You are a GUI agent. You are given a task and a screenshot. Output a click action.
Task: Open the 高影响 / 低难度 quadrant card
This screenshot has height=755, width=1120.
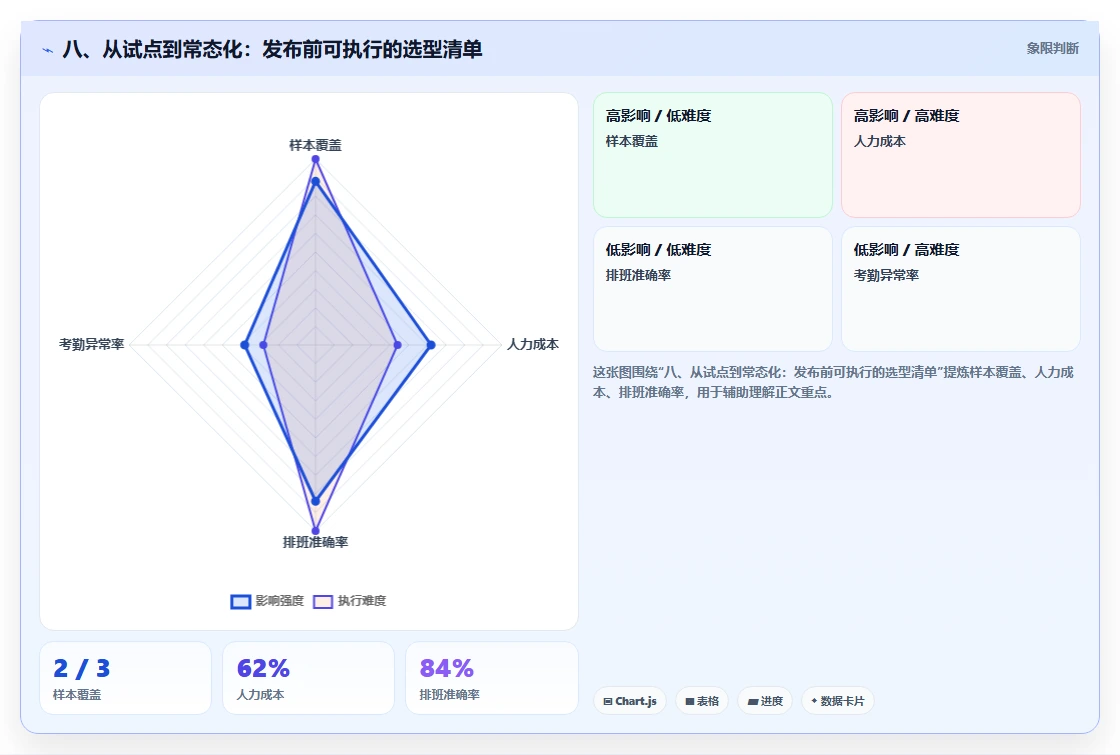coord(713,155)
